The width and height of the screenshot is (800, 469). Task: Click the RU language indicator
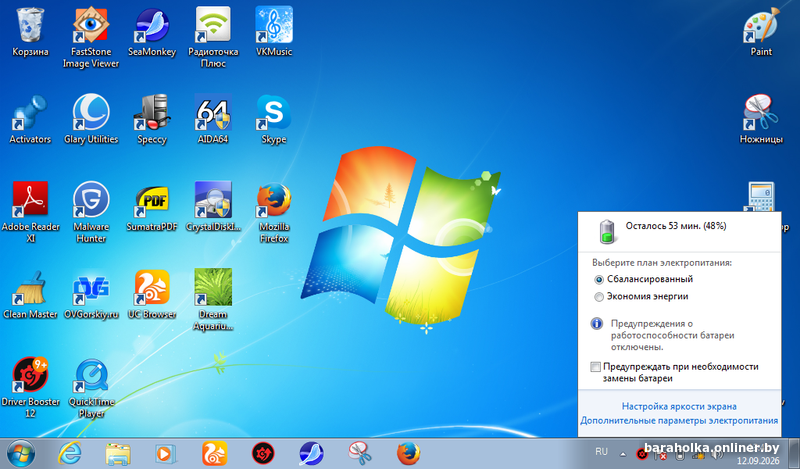(x=601, y=452)
